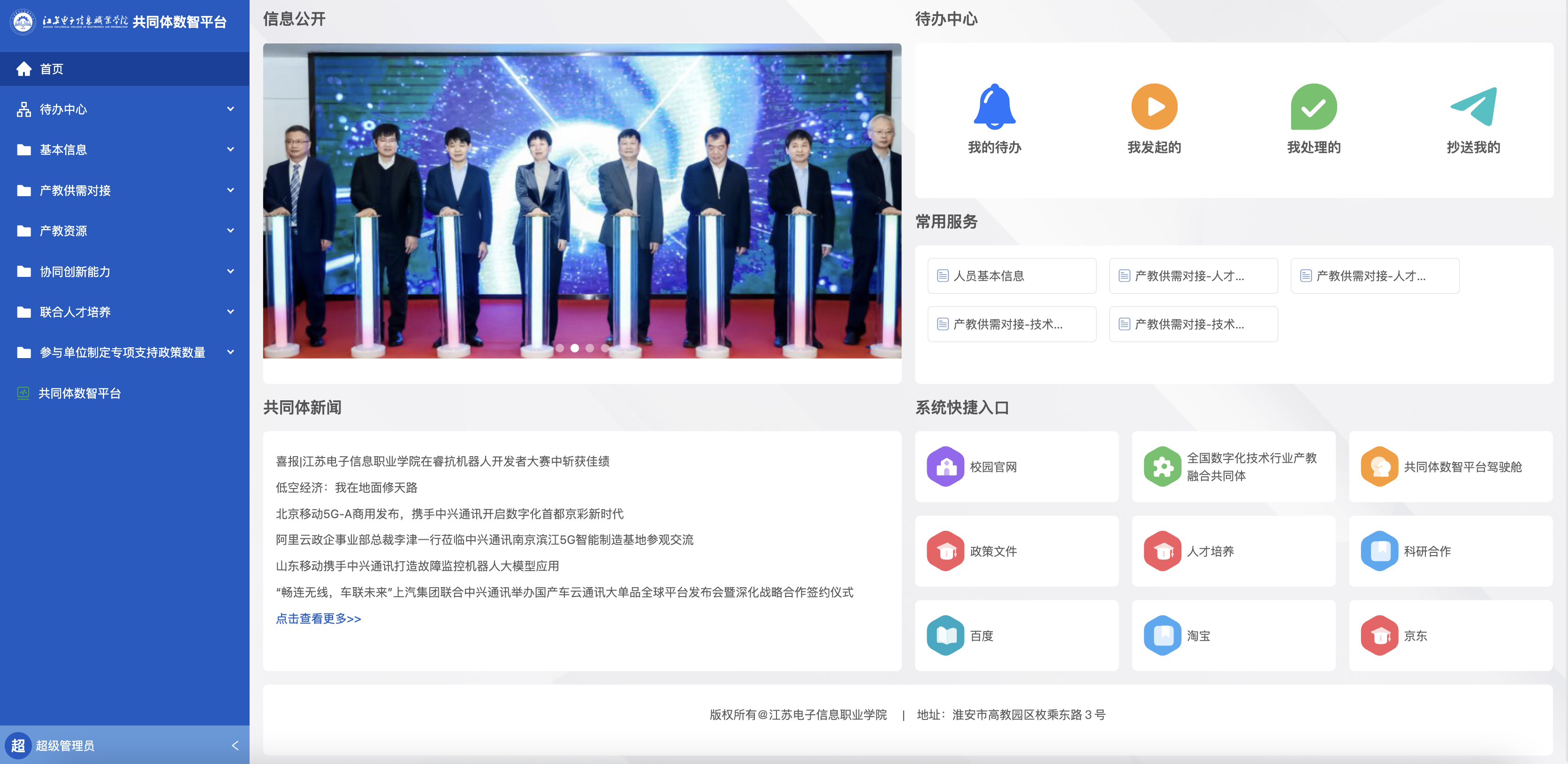The height and width of the screenshot is (764, 1568).
Task: Click the 我发起的 orange play icon
Action: pyautogui.click(x=1154, y=107)
